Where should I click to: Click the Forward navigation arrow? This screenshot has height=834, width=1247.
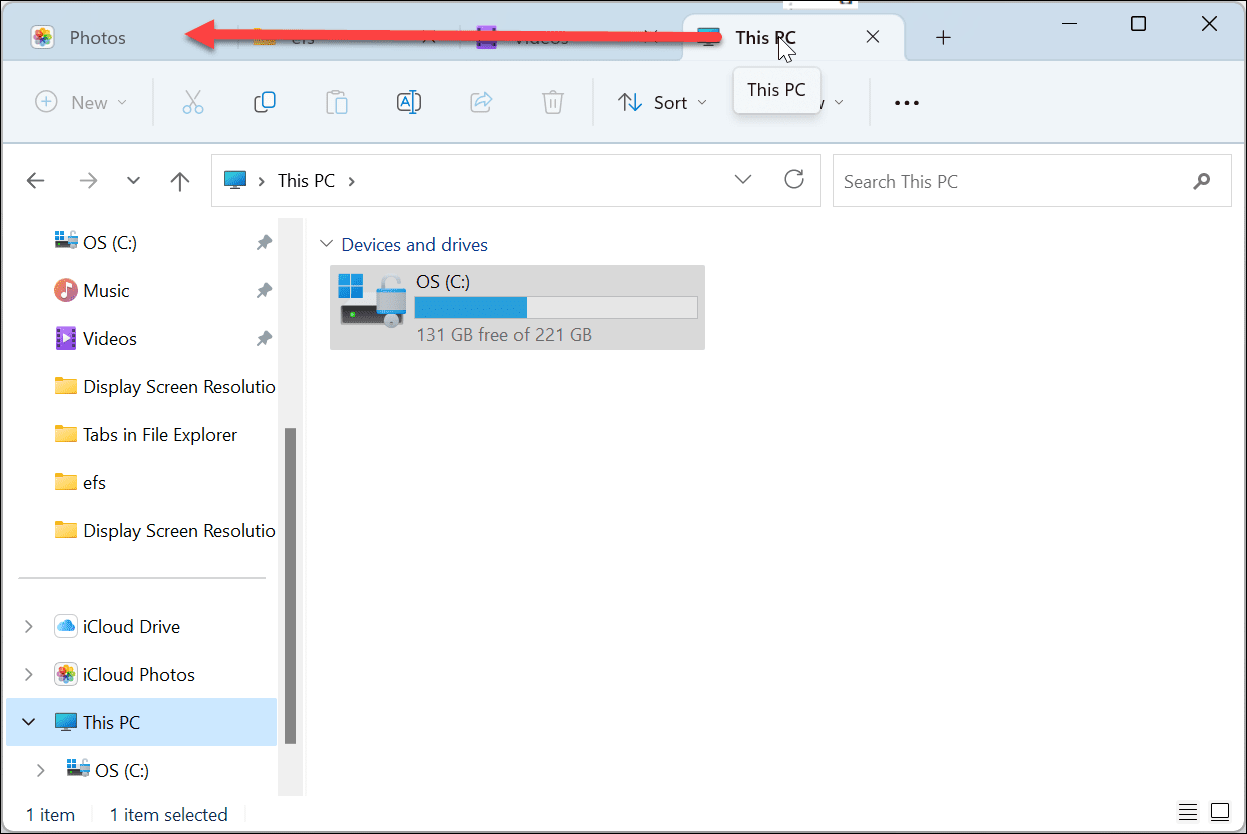(x=88, y=181)
